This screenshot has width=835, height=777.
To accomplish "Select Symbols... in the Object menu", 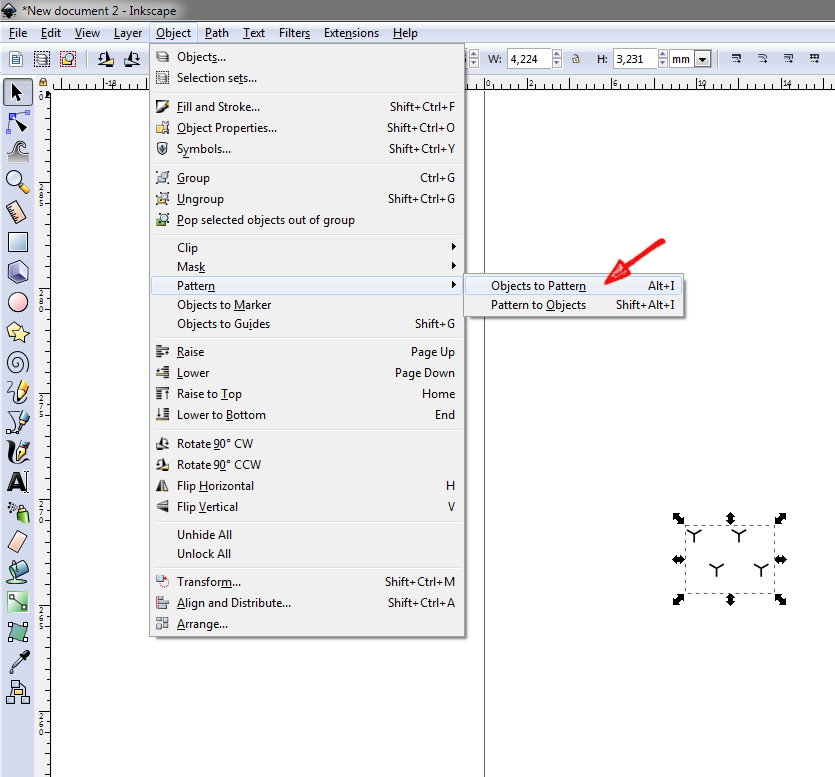I will [307, 149].
